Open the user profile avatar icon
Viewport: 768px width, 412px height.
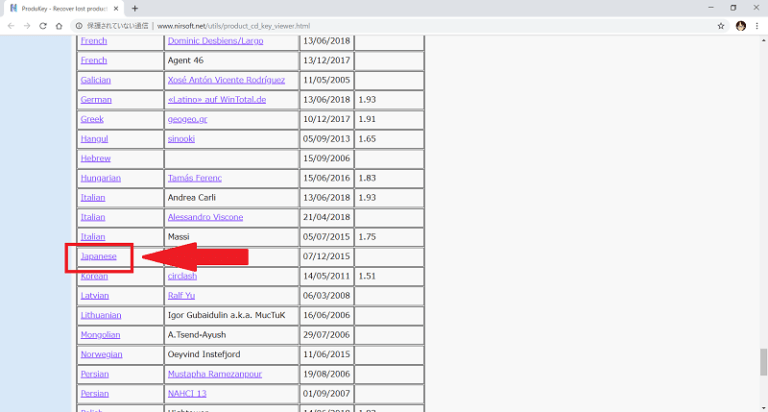(741, 26)
